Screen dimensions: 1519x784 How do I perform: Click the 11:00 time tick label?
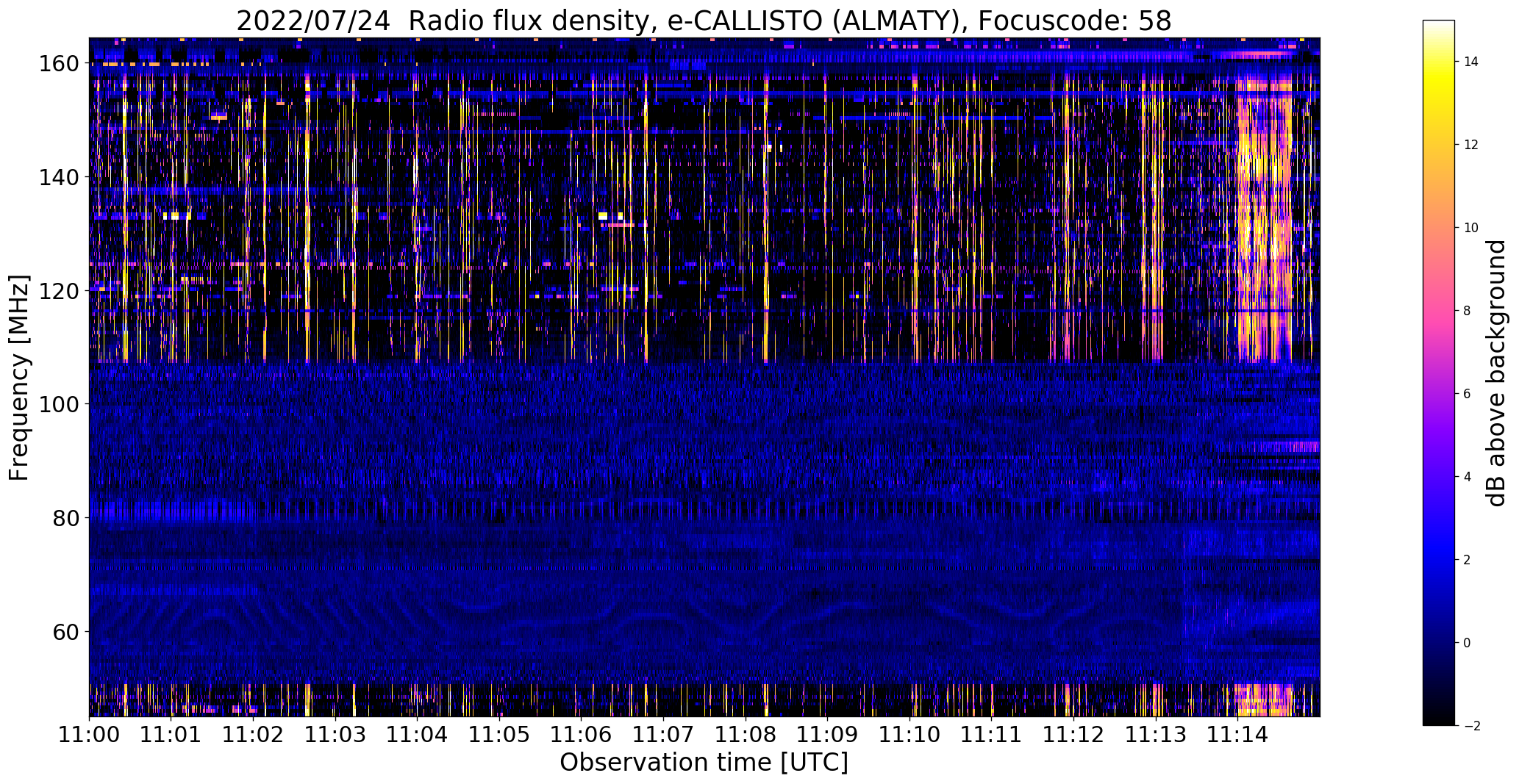[x=90, y=734]
